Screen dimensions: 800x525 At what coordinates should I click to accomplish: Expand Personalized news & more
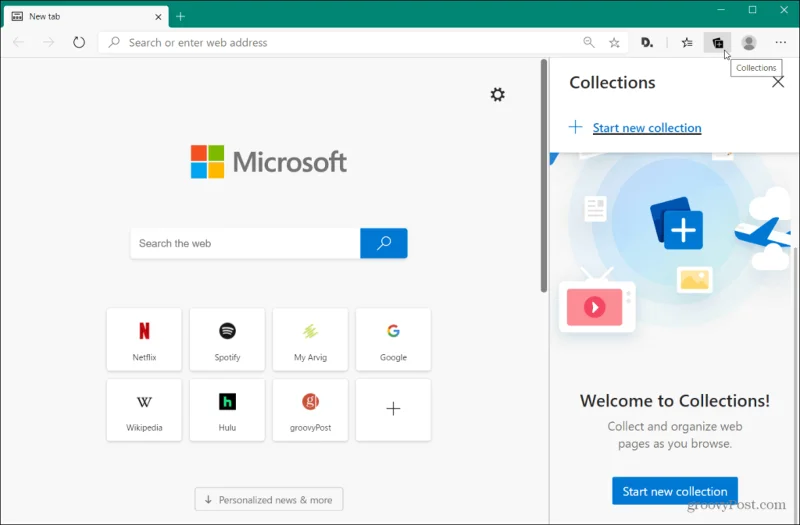(x=269, y=499)
